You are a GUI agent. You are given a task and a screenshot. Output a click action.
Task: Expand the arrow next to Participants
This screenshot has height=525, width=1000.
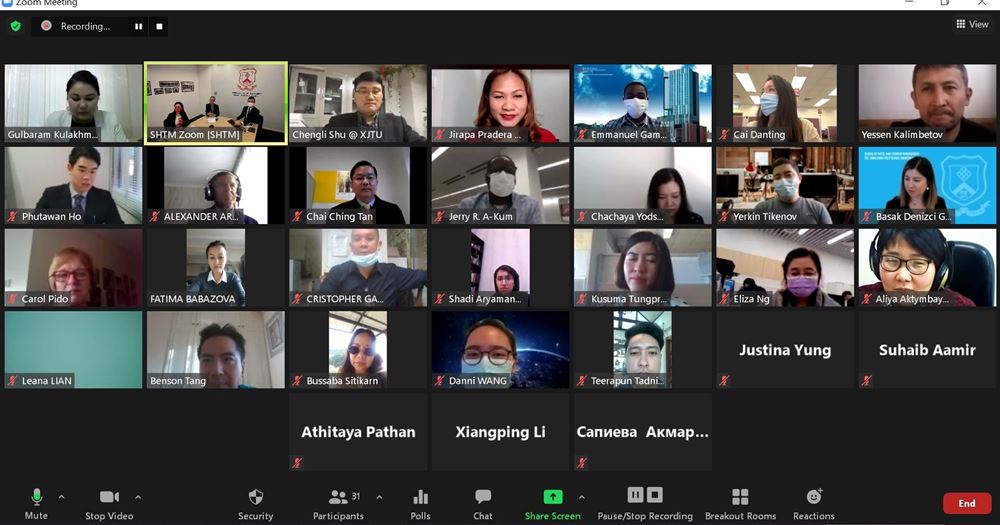(379, 497)
